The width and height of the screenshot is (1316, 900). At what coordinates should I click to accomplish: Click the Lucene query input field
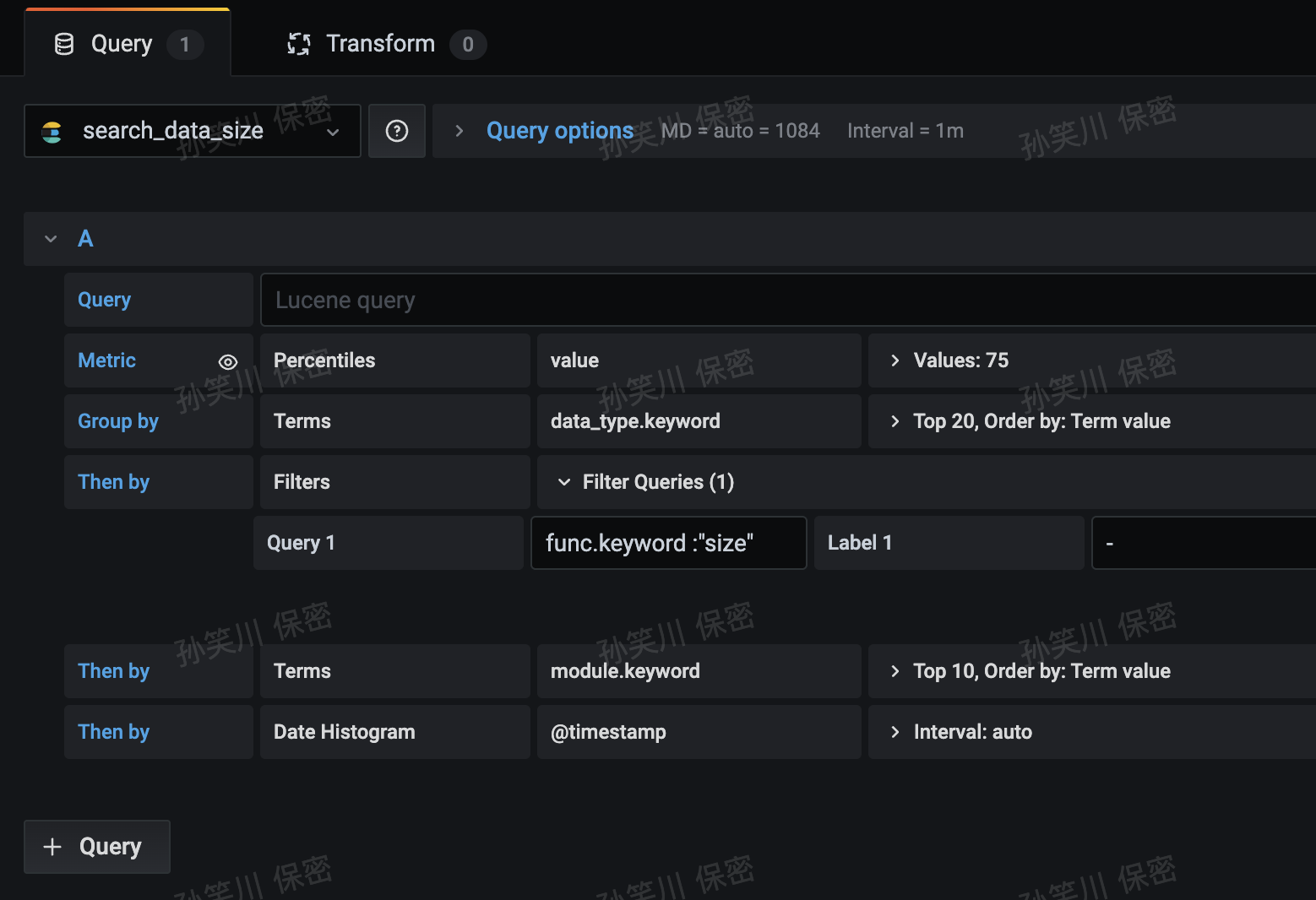coord(788,300)
